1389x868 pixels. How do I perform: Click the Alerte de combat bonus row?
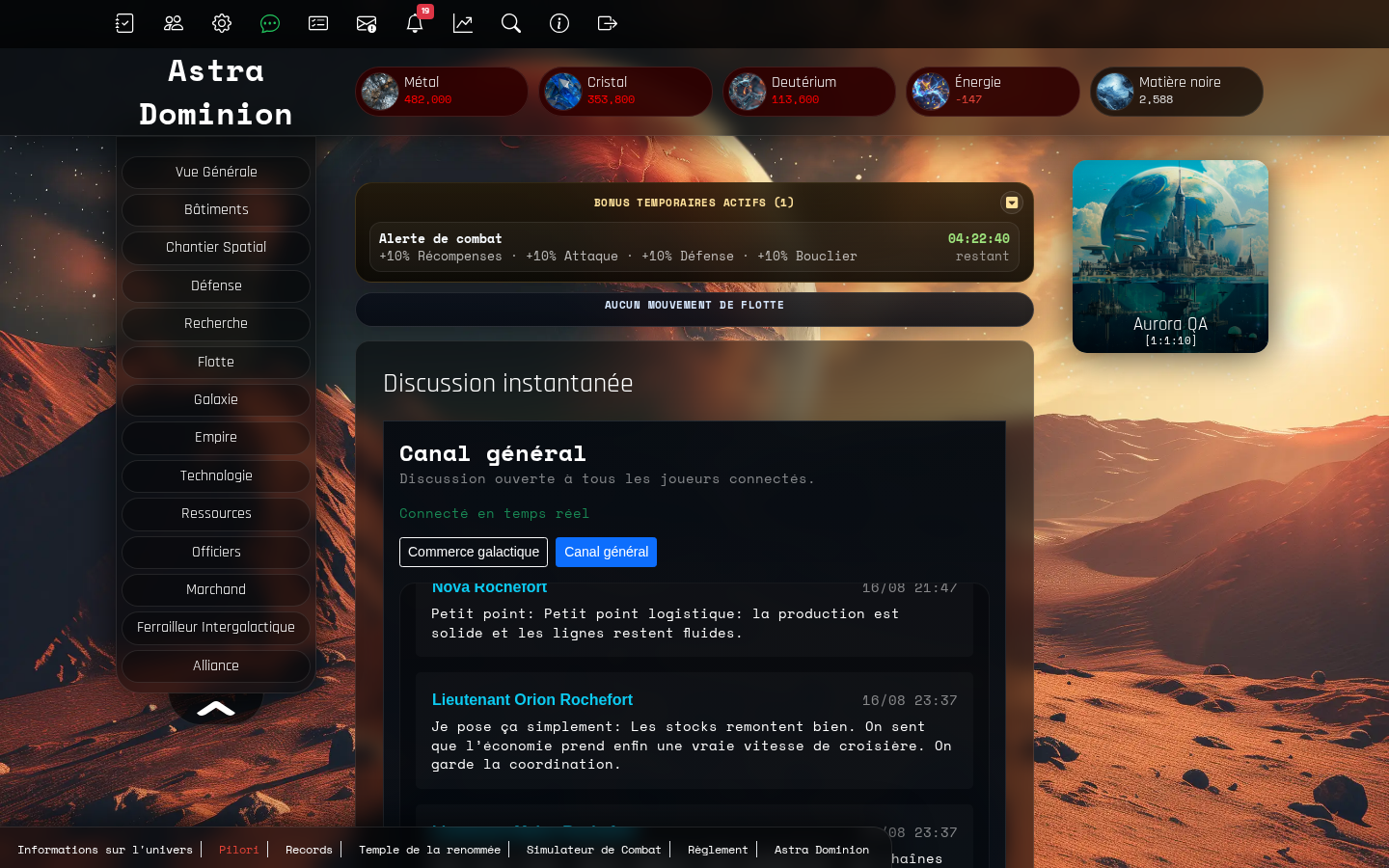point(694,248)
